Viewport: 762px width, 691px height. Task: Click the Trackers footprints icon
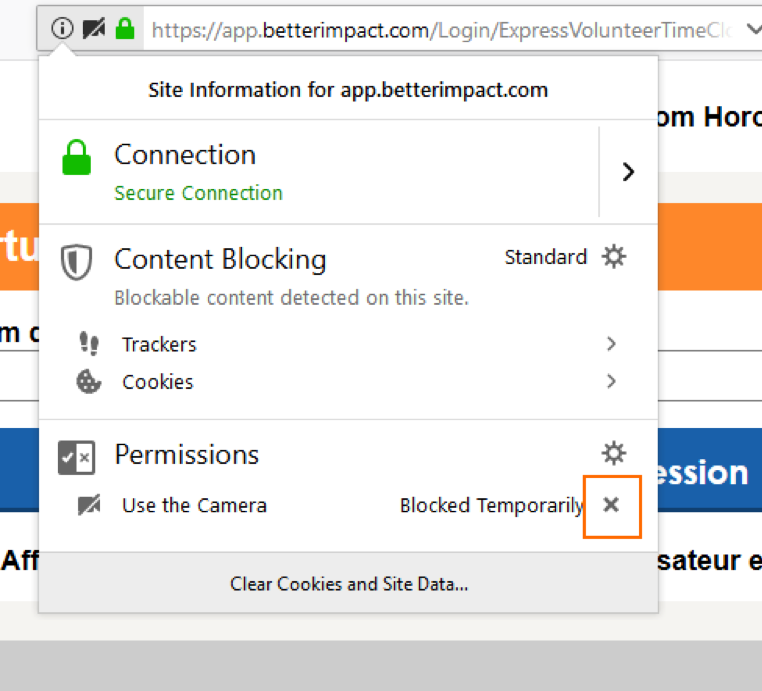click(x=89, y=344)
